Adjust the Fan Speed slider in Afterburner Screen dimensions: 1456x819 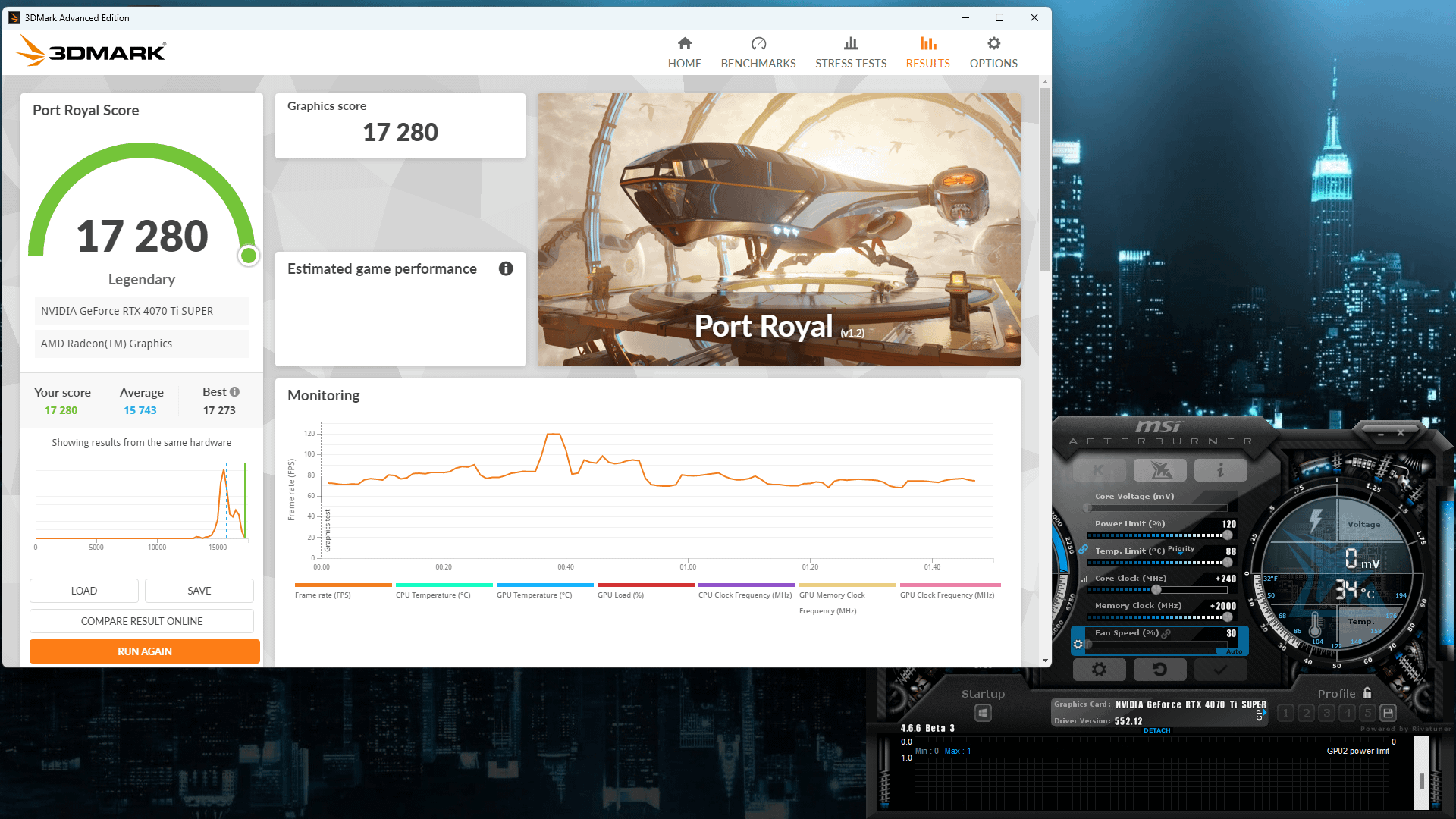tap(1157, 645)
